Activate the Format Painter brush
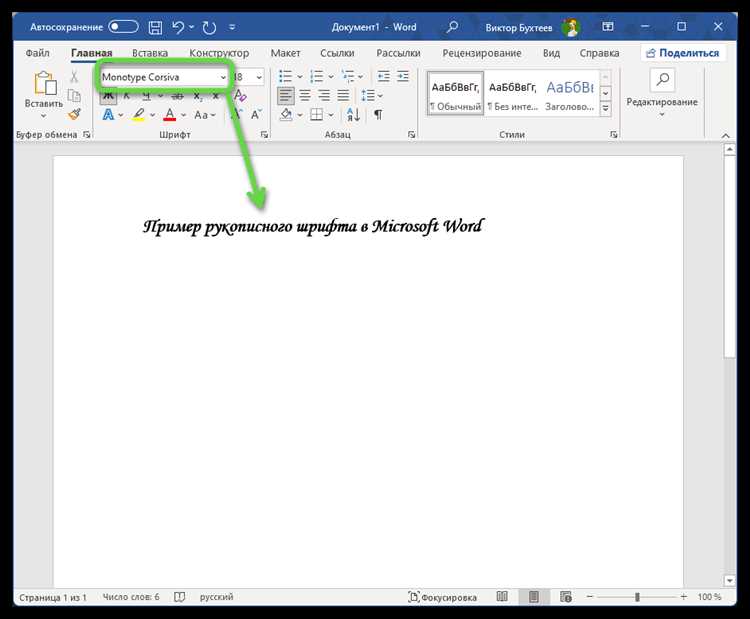This screenshot has height=619, width=750. click(74, 114)
